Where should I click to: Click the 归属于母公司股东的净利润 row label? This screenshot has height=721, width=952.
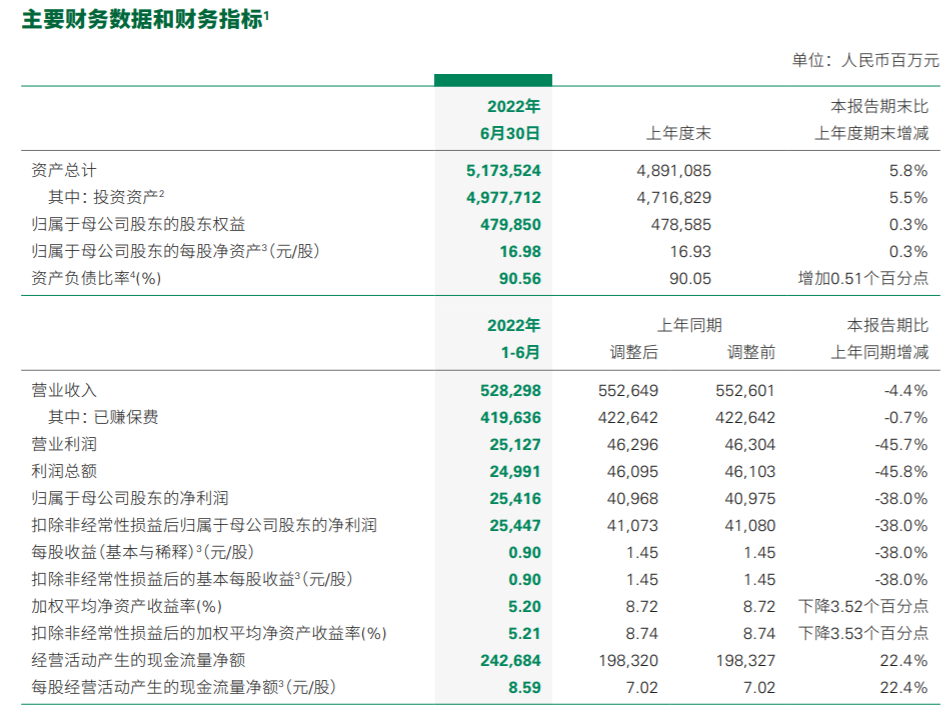point(140,498)
